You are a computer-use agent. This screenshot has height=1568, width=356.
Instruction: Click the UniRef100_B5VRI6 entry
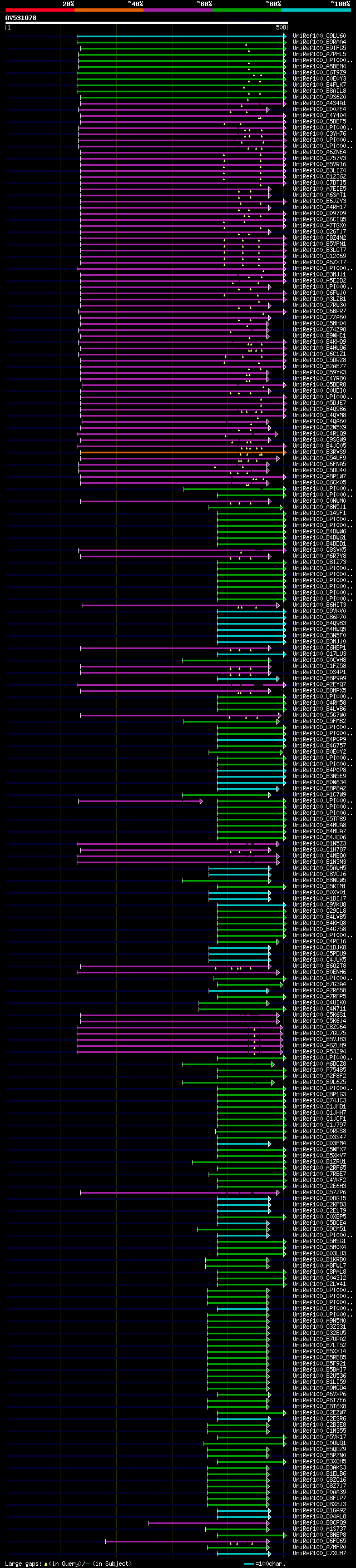click(319, 164)
